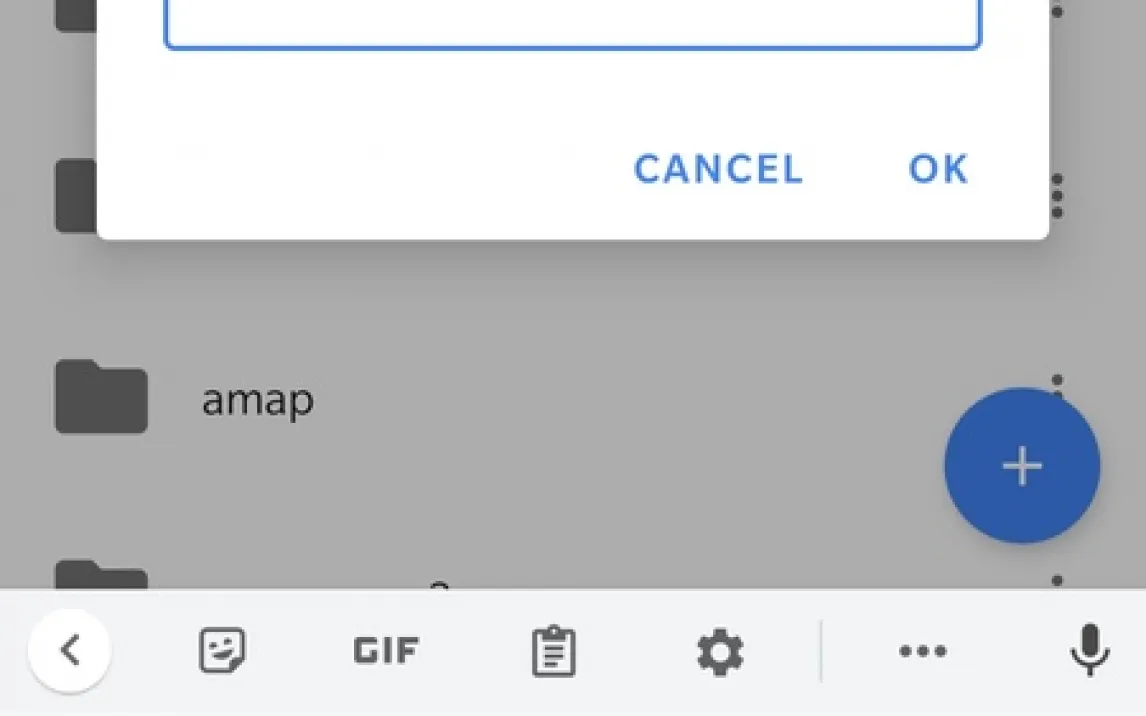The image size is (1146, 716).
Task: Open keyboard settings gear
Action: [x=720, y=652]
